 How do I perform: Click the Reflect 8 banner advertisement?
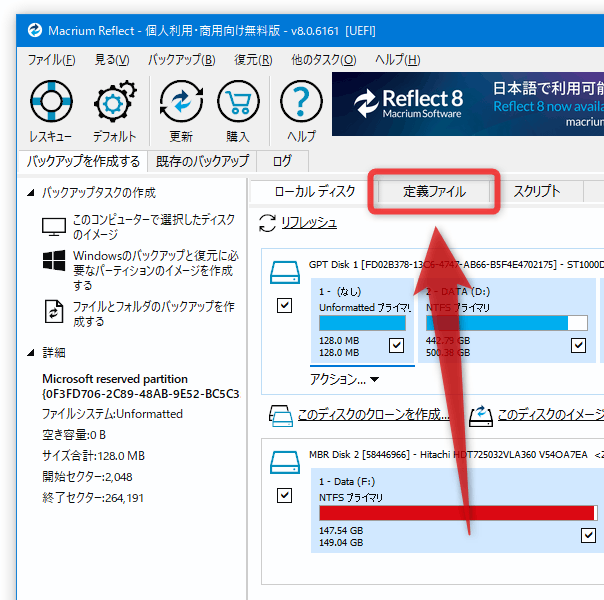pyautogui.click(x=468, y=104)
